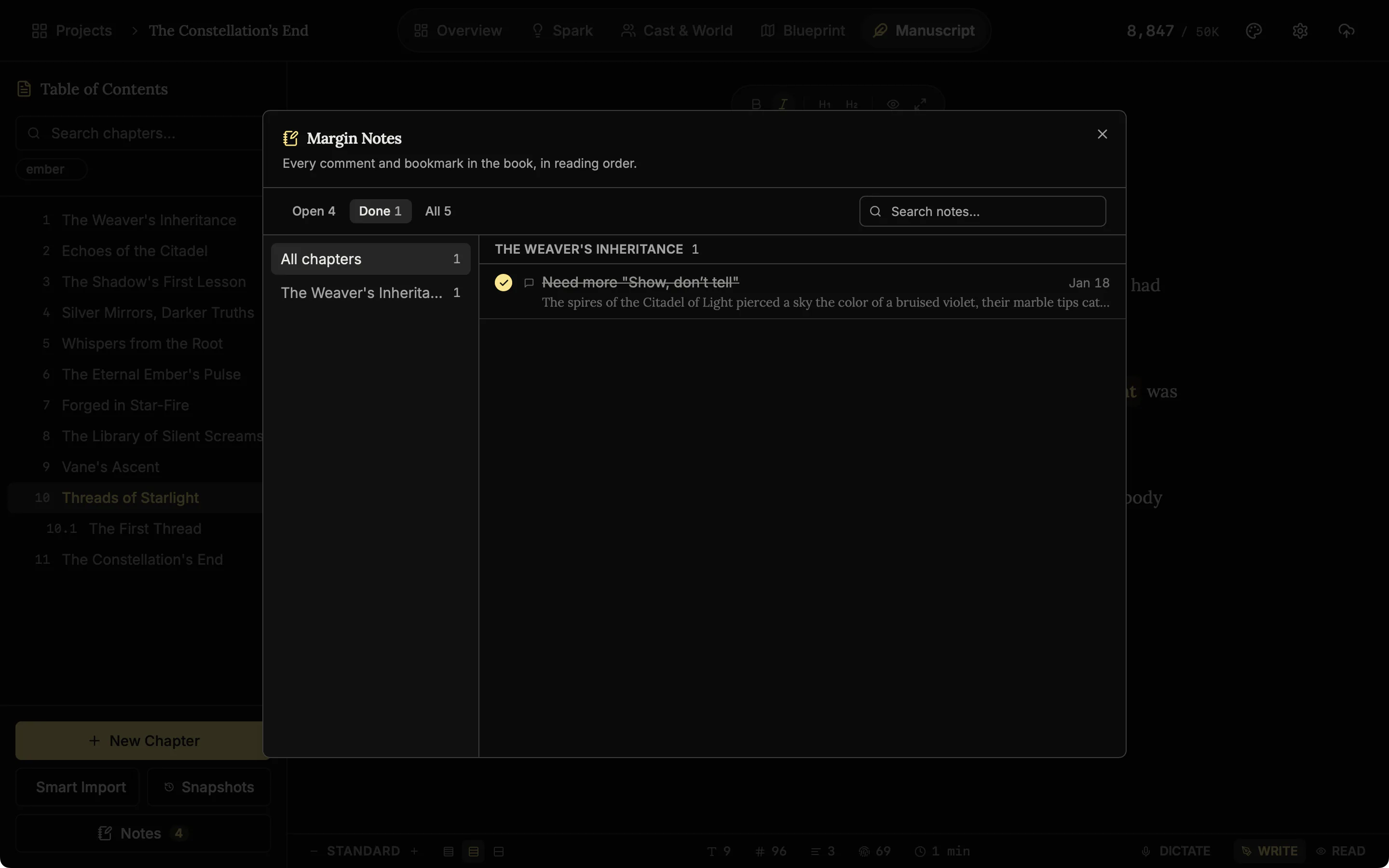Switch to WRITE mode

click(1269, 851)
